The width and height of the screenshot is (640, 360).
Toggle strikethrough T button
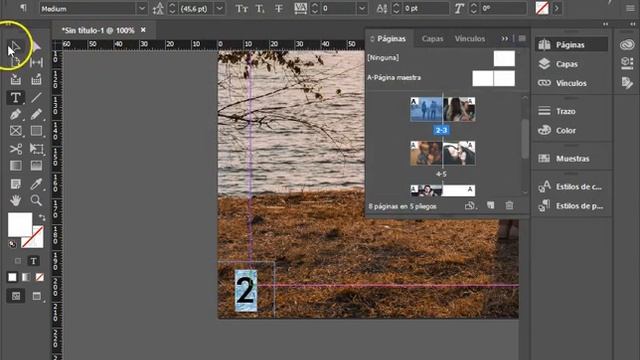click(x=279, y=9)
